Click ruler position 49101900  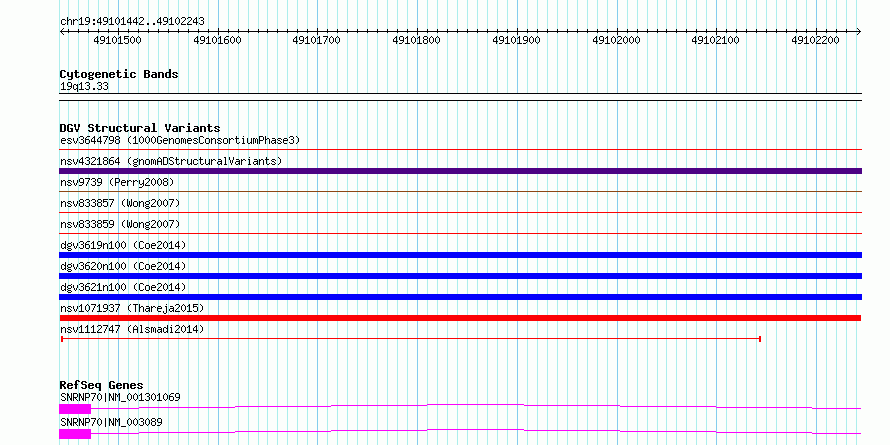tap(517, 40)
